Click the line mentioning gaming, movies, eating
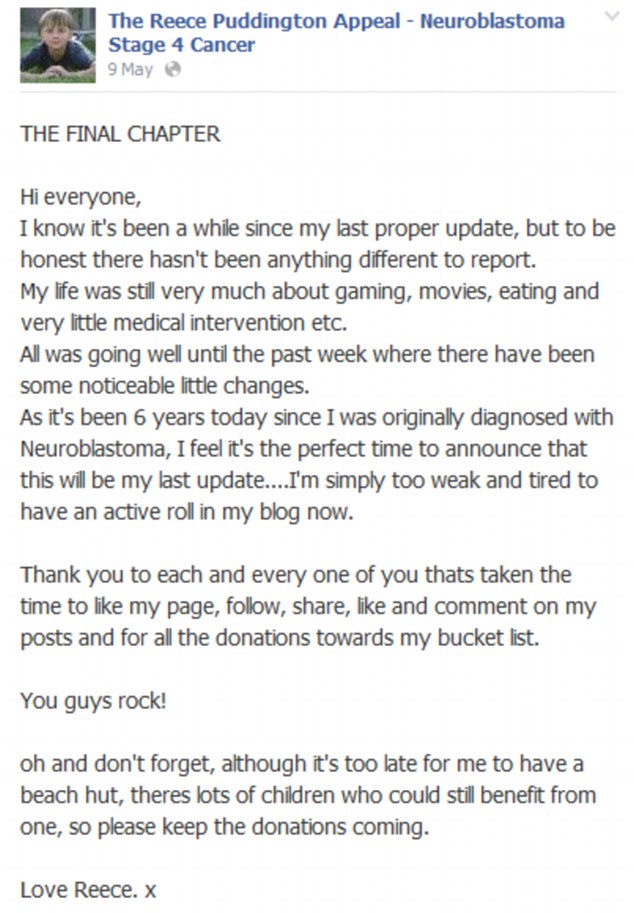634x913 pixels. click(310, 291)
